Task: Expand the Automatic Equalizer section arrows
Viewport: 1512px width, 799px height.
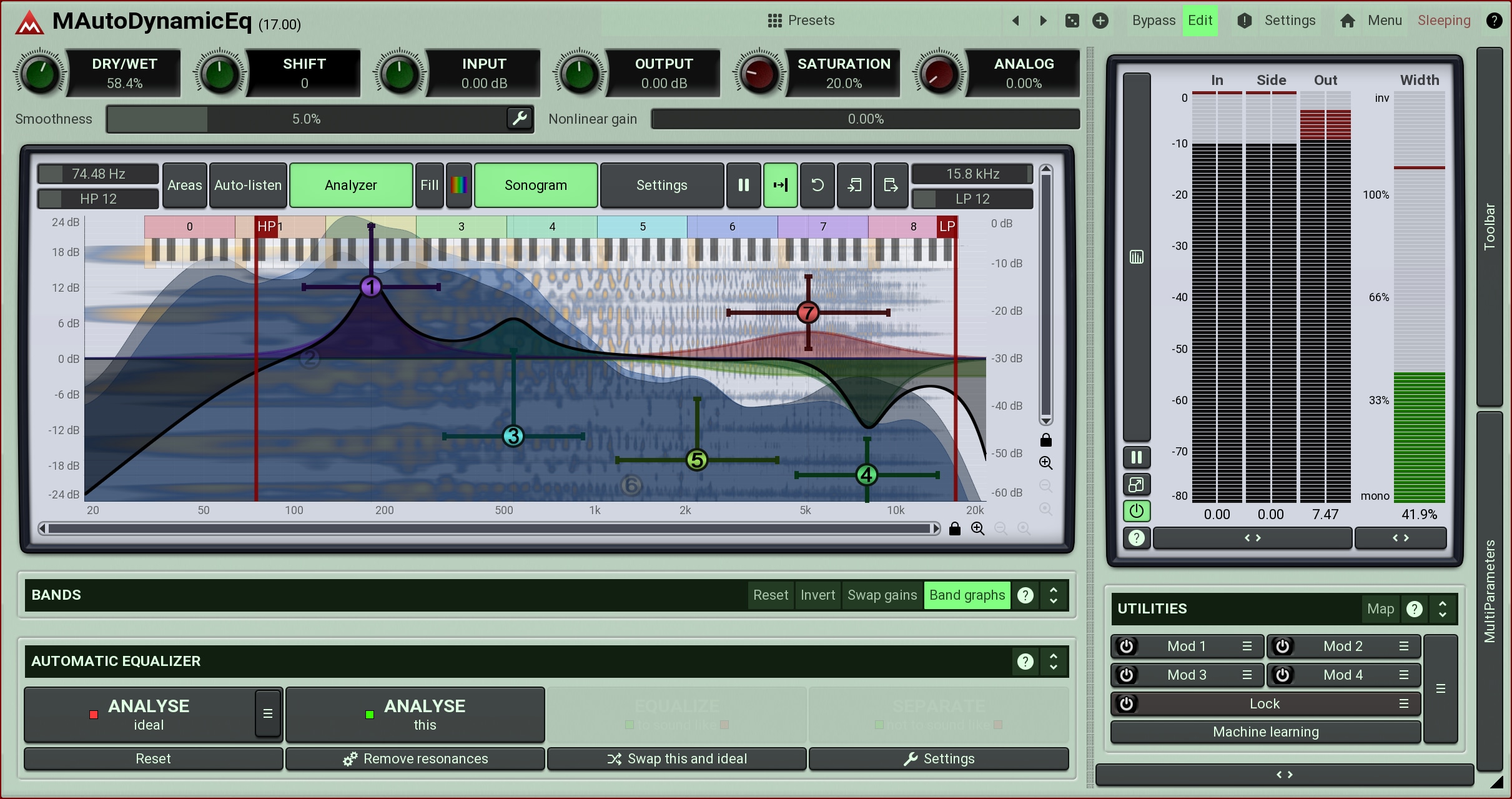Action: 1054,661
